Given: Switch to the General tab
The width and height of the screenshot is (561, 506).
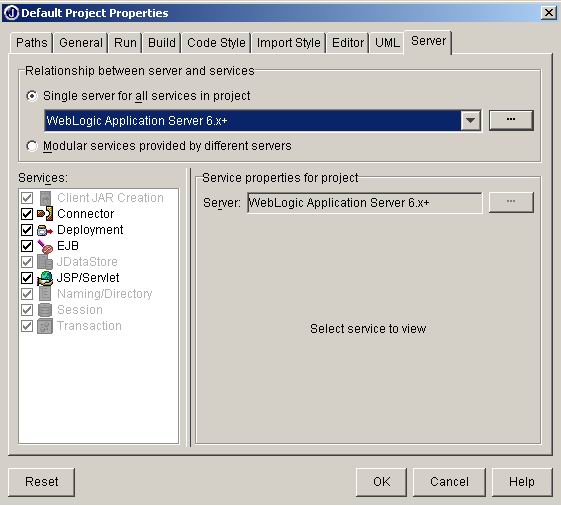Looking at the screenshot, I should click(81, 43).
